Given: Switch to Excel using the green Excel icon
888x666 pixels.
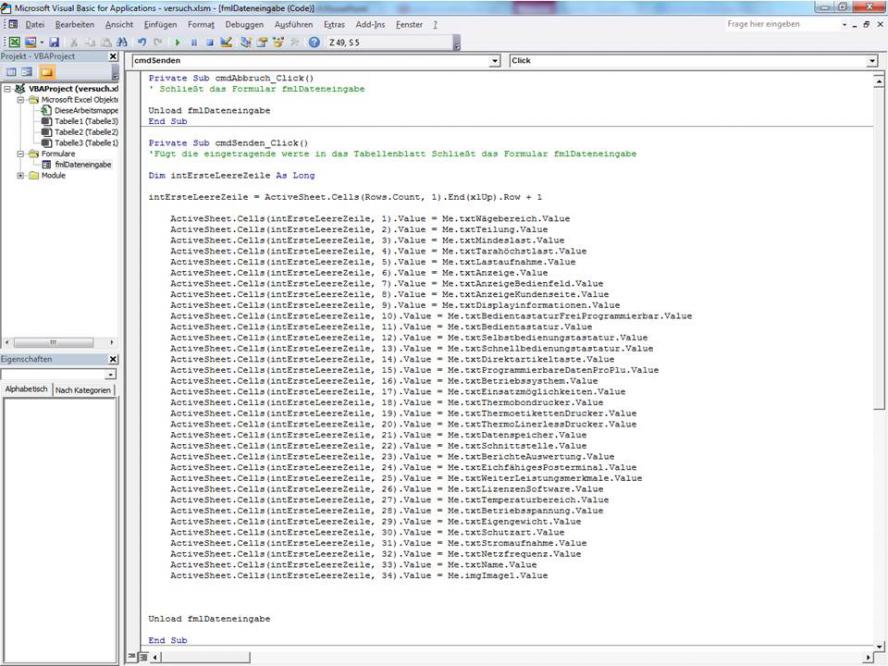Looking at the screenshot, I should pos(15,43).
